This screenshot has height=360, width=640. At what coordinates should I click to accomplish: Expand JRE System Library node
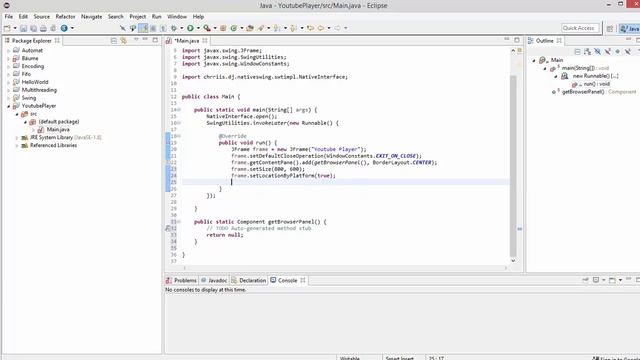(x=17, y=138)
